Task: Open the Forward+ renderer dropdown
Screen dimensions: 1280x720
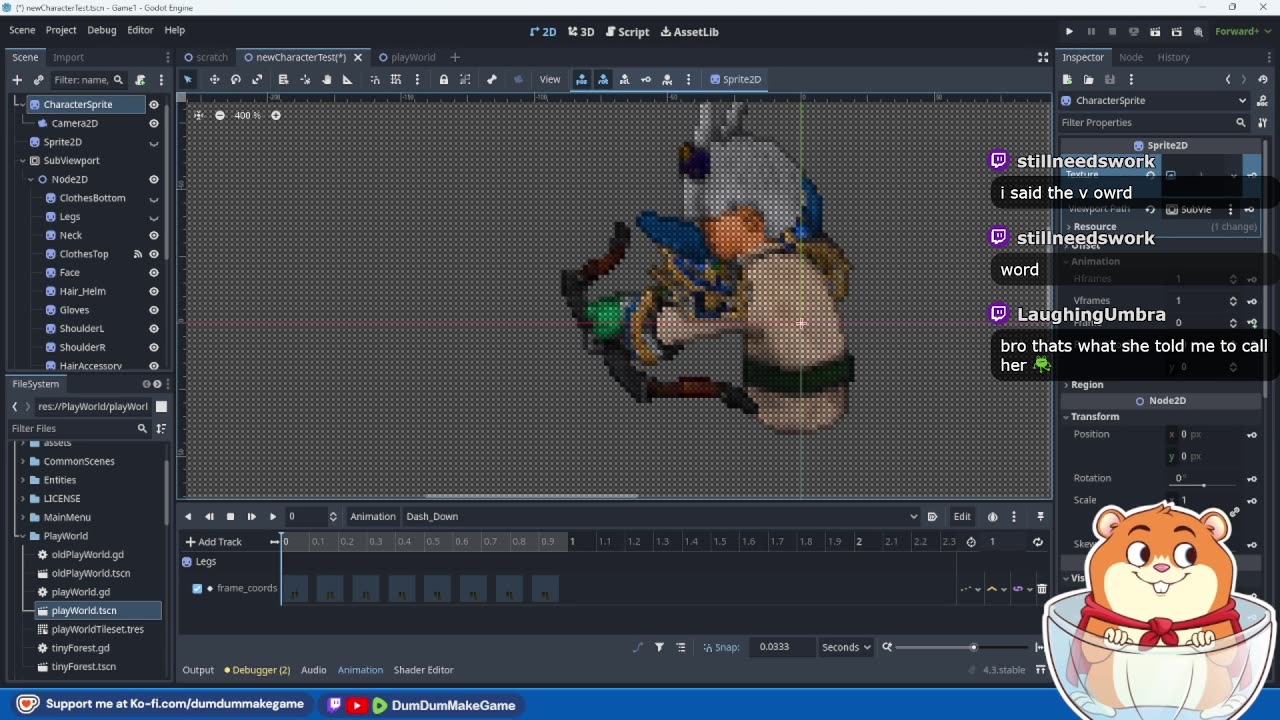Action: [x=1243, y=31]
